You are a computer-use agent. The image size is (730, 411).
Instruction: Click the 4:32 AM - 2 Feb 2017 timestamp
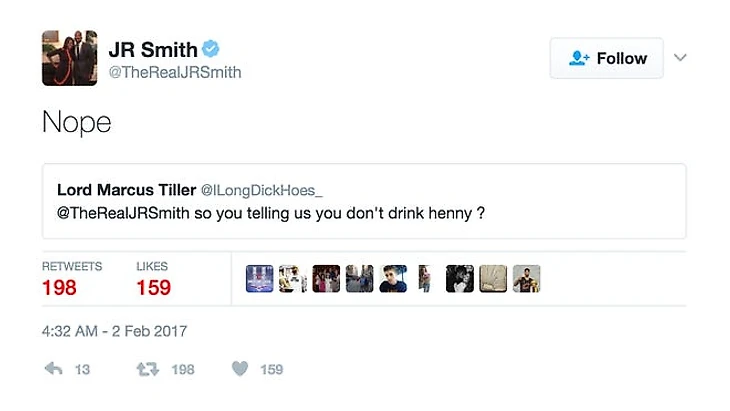tap(115, 331)
